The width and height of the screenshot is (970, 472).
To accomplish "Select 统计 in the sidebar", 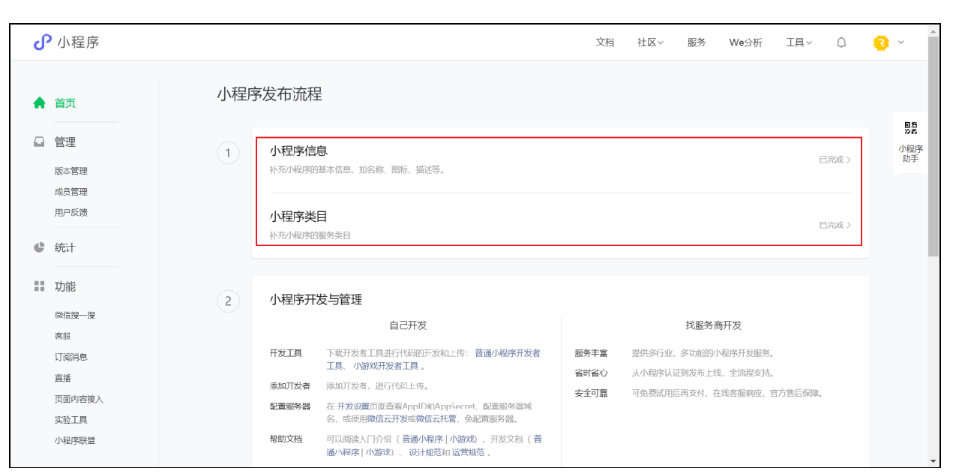I will [65, 248].
